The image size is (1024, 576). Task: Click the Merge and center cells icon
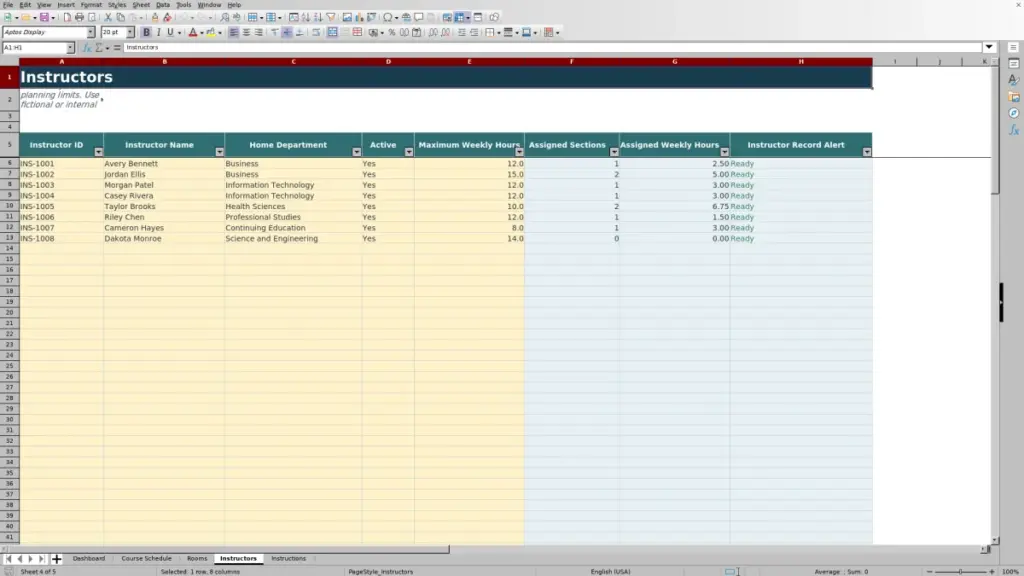point(332,32)
